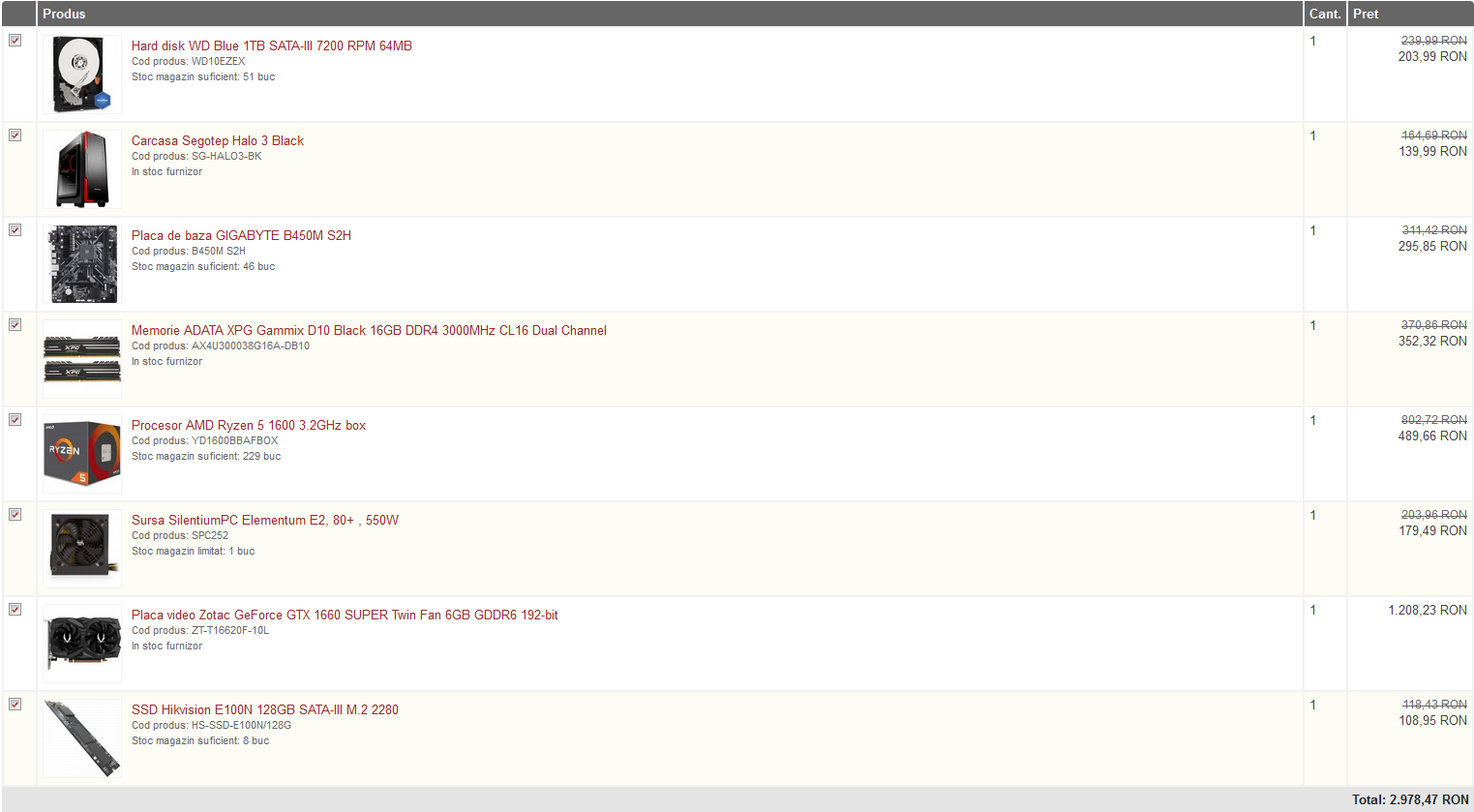View the ADATA XPG memory sticks thumbnail
The width and height of the screenshot is (1474, 812).
[82, 359]
